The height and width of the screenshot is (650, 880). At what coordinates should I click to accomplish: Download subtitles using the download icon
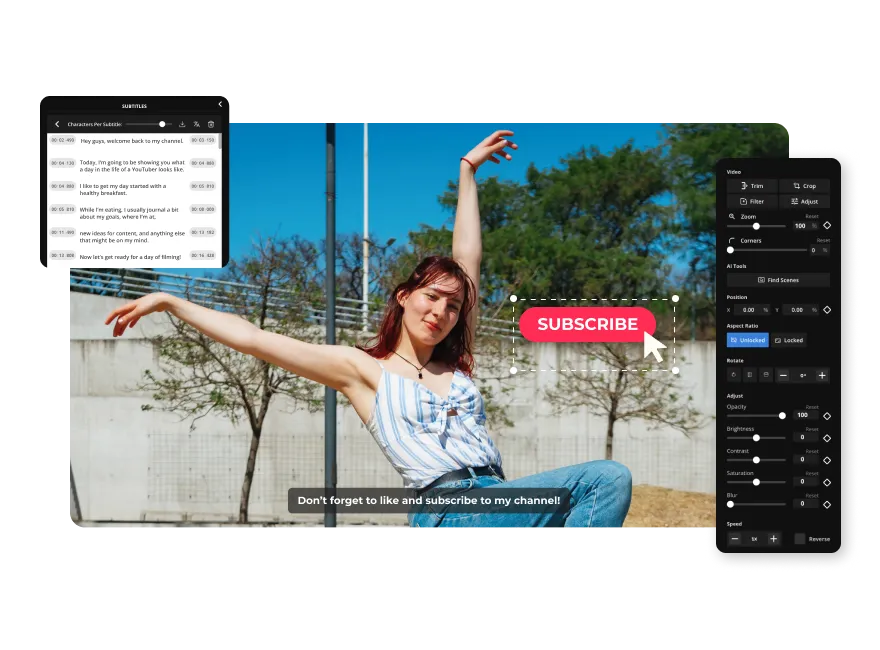[182, 124]
